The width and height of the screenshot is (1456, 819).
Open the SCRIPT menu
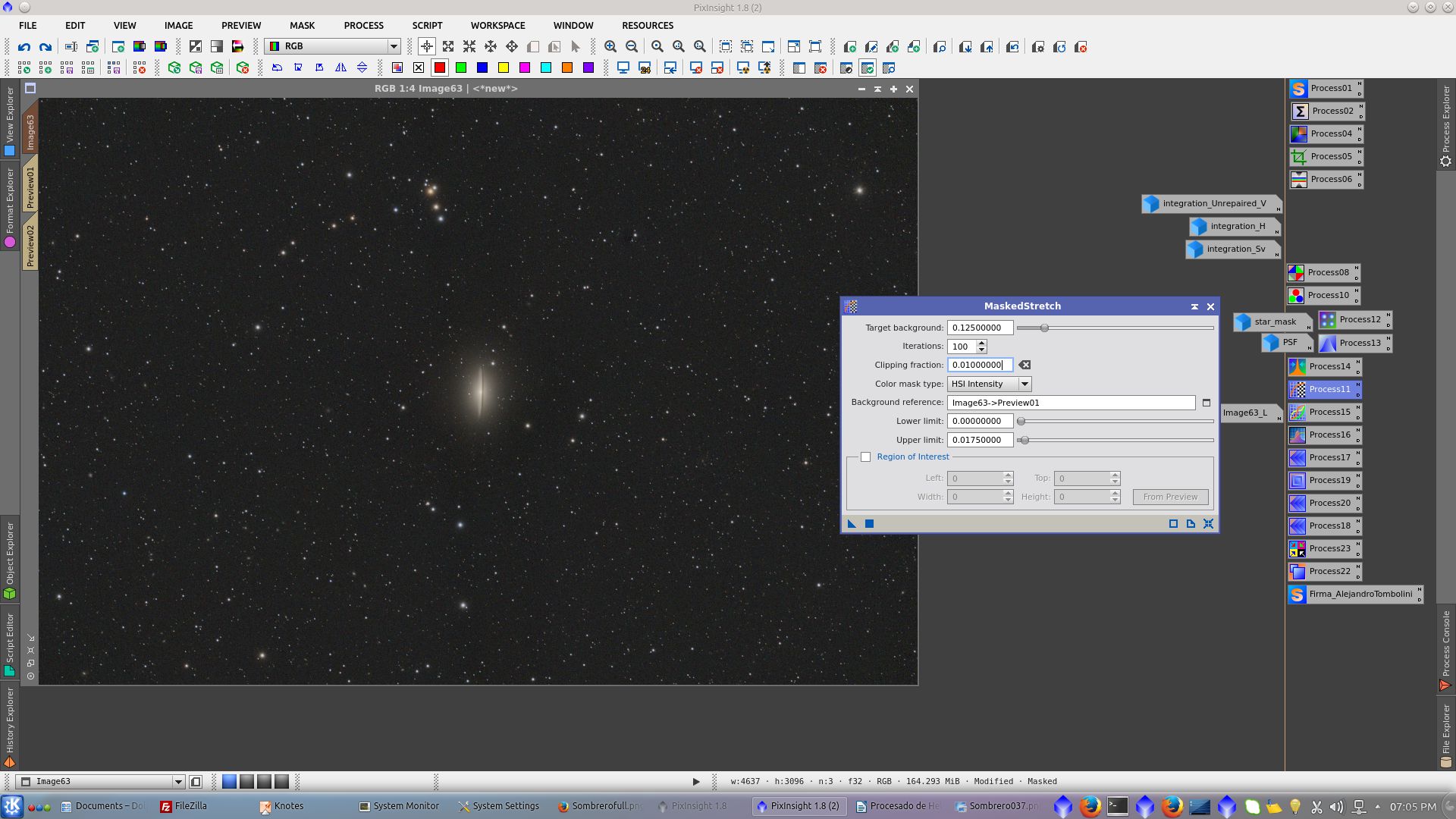pyautogui.click(x=427, y=25)
